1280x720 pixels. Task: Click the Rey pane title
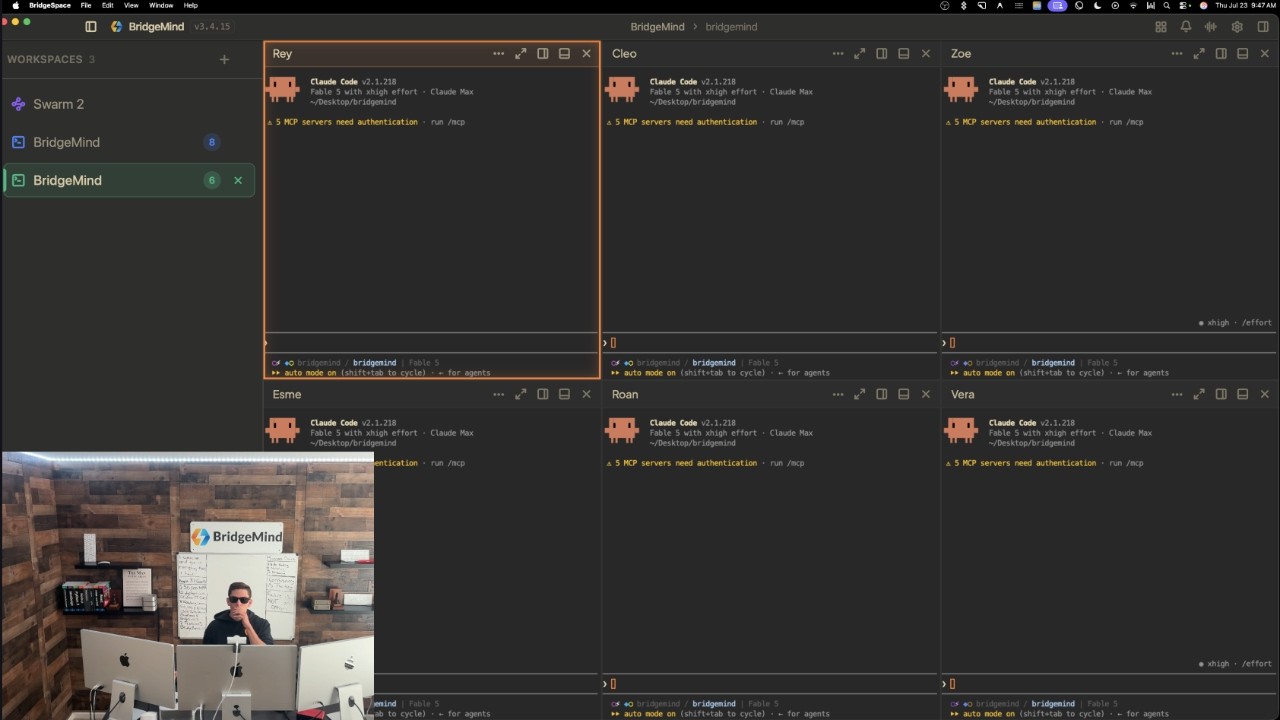[x=282, y=54]
